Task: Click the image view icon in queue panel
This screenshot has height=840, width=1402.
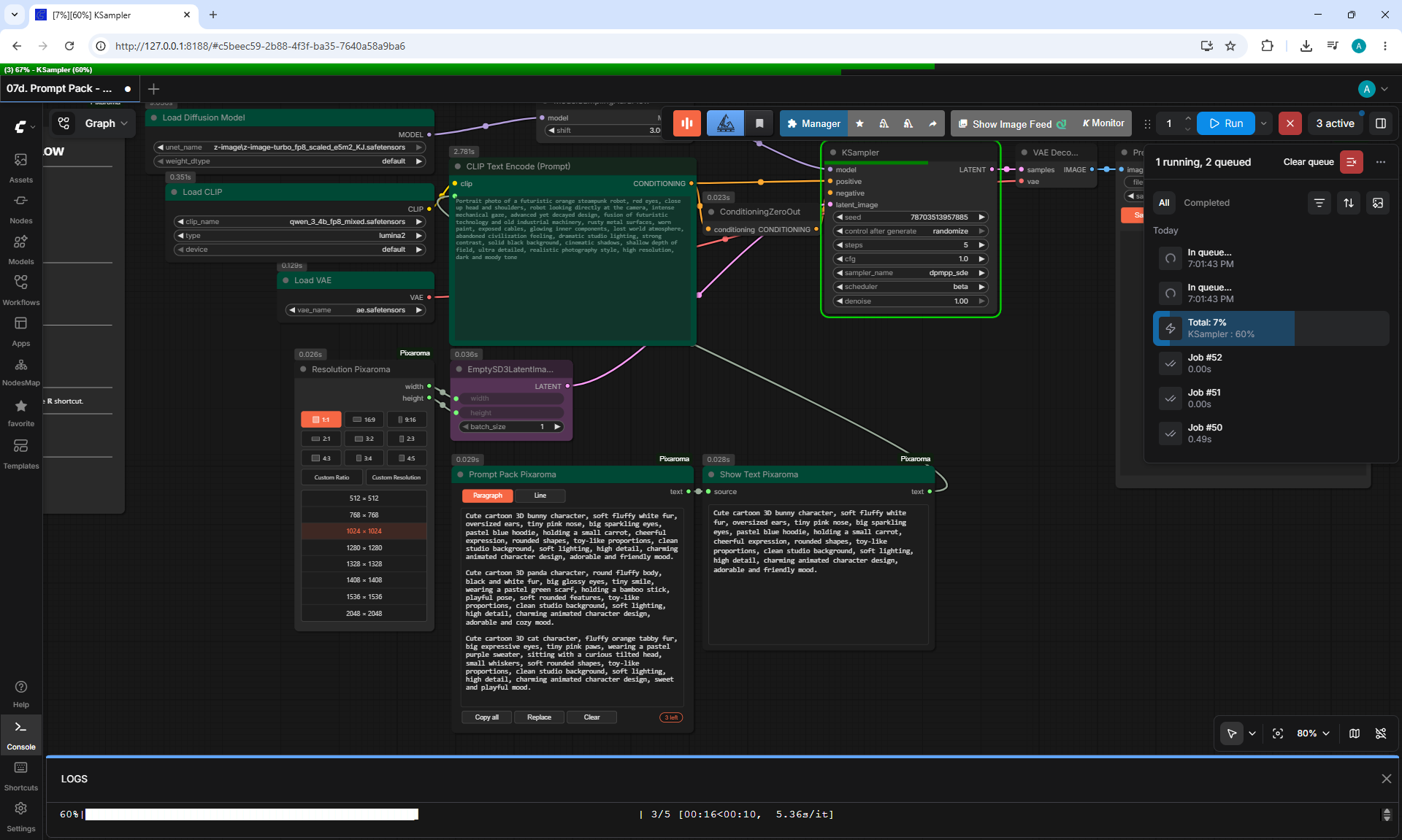Action: pyautogui.click(x=1378, y=203)
